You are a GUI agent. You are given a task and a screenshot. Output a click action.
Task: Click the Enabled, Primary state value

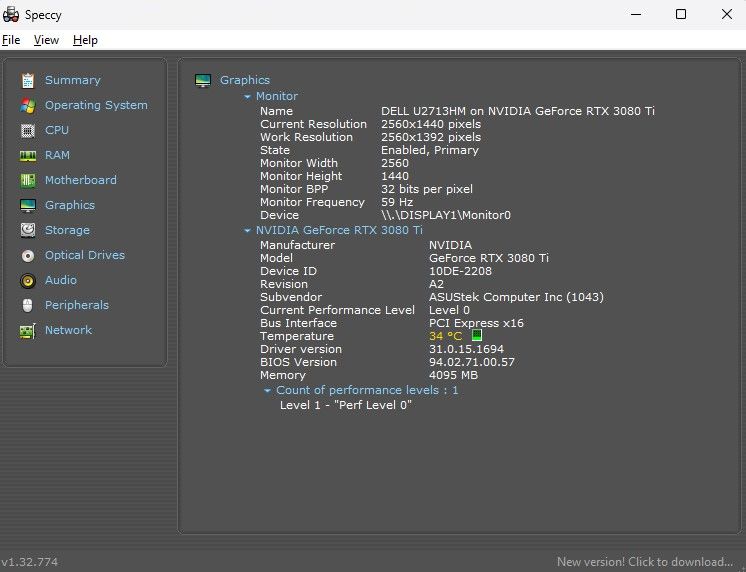[x=430, y=150]
